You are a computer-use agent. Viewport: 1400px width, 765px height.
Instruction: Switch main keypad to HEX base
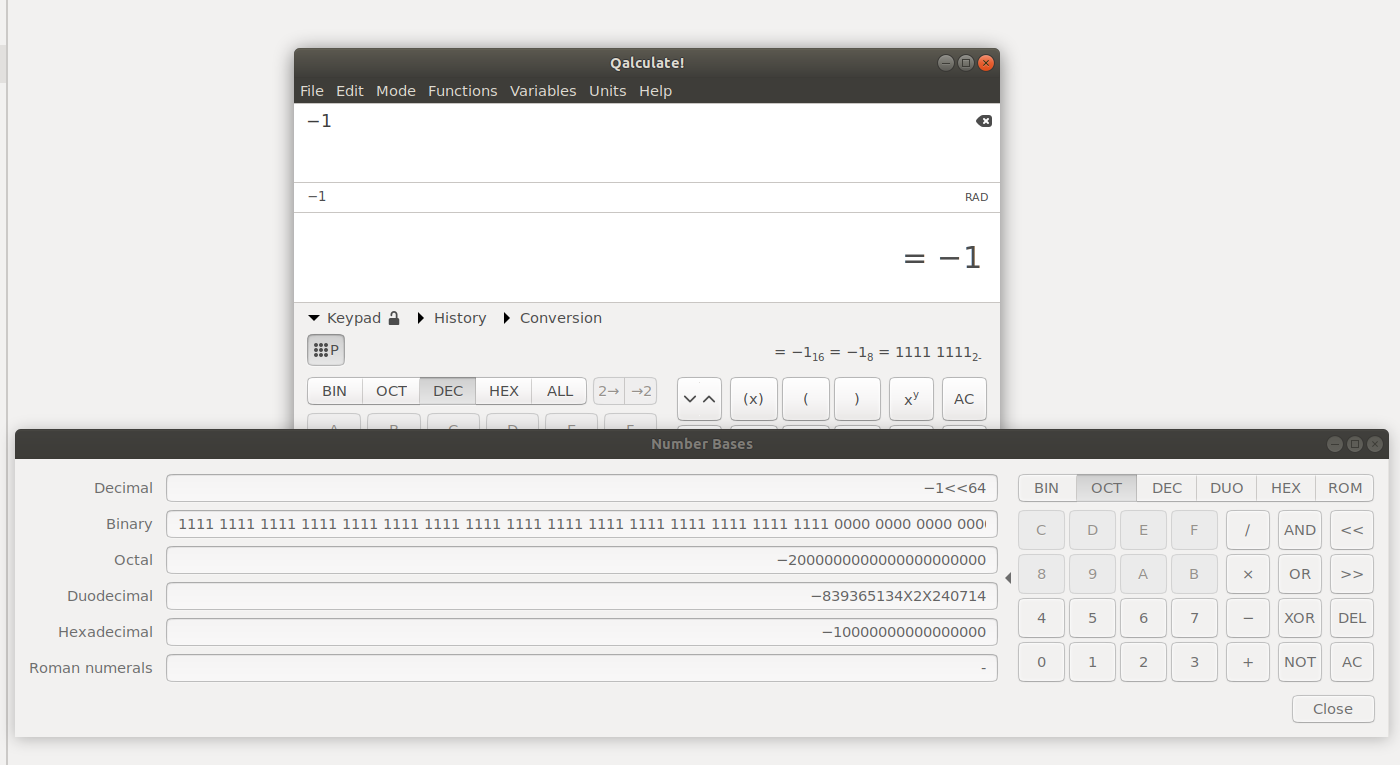click(x=504, y=391)
